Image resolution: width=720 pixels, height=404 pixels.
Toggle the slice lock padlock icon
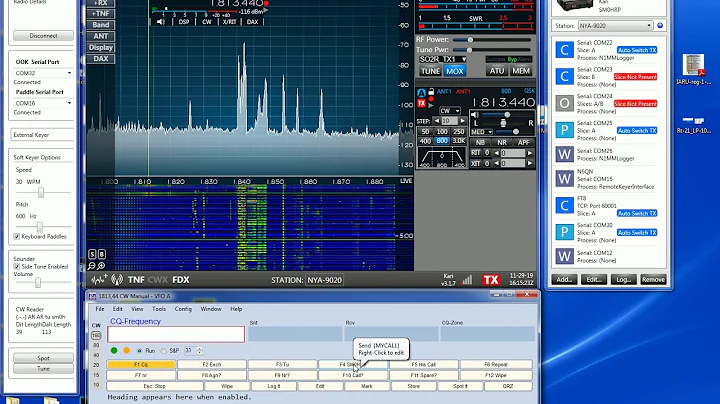(431, 91)
